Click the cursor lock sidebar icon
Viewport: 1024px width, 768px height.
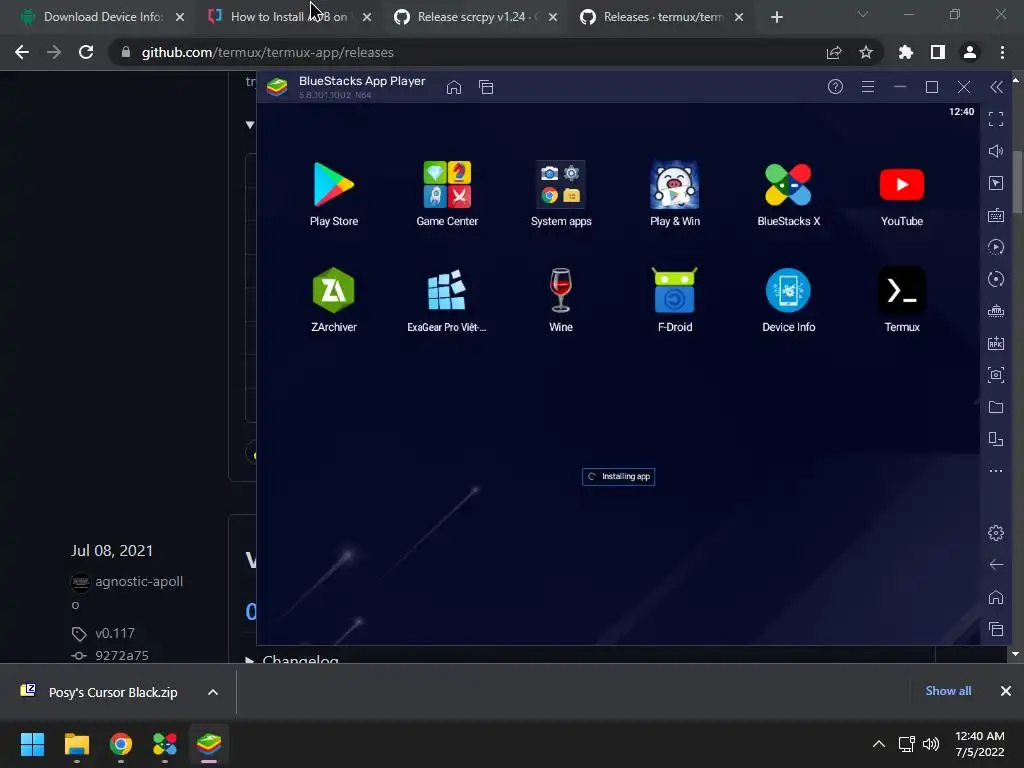coord(996,183)
